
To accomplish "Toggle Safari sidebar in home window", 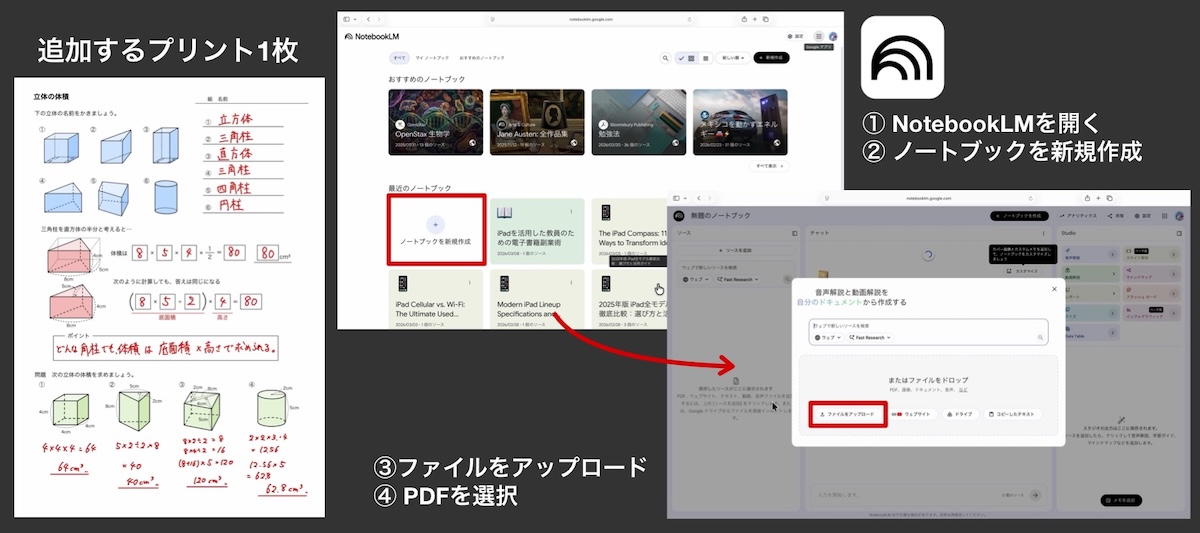I will (346, 19).
